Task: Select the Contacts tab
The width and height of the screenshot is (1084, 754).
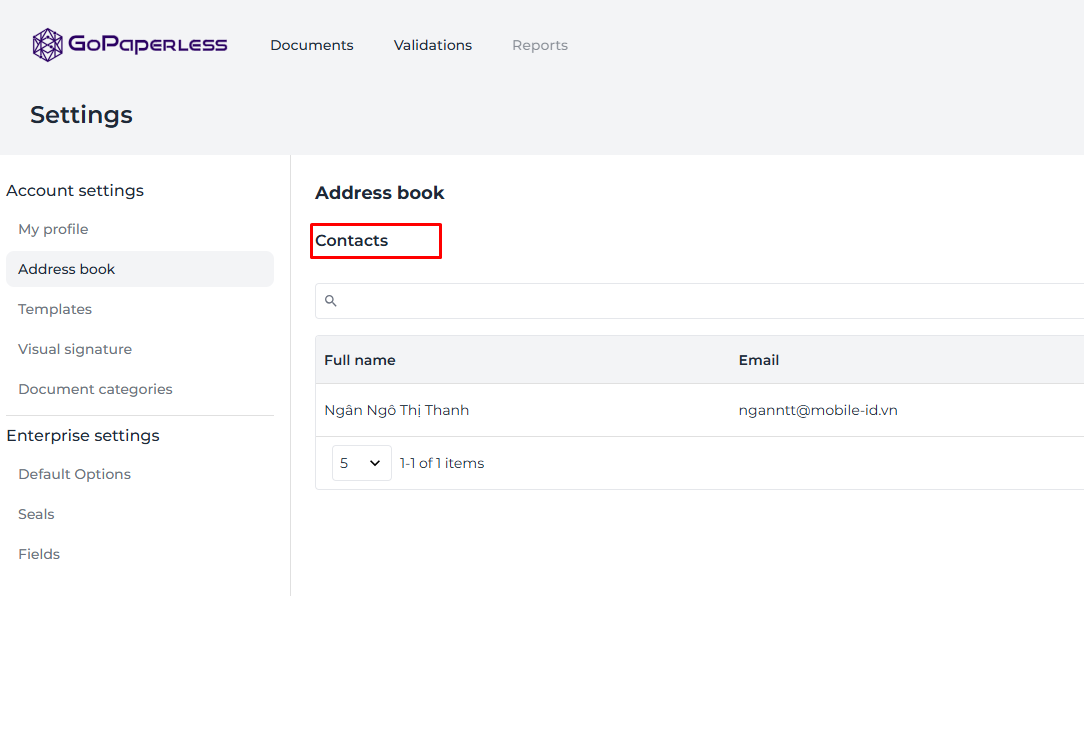Action: [x=351, y=241]
